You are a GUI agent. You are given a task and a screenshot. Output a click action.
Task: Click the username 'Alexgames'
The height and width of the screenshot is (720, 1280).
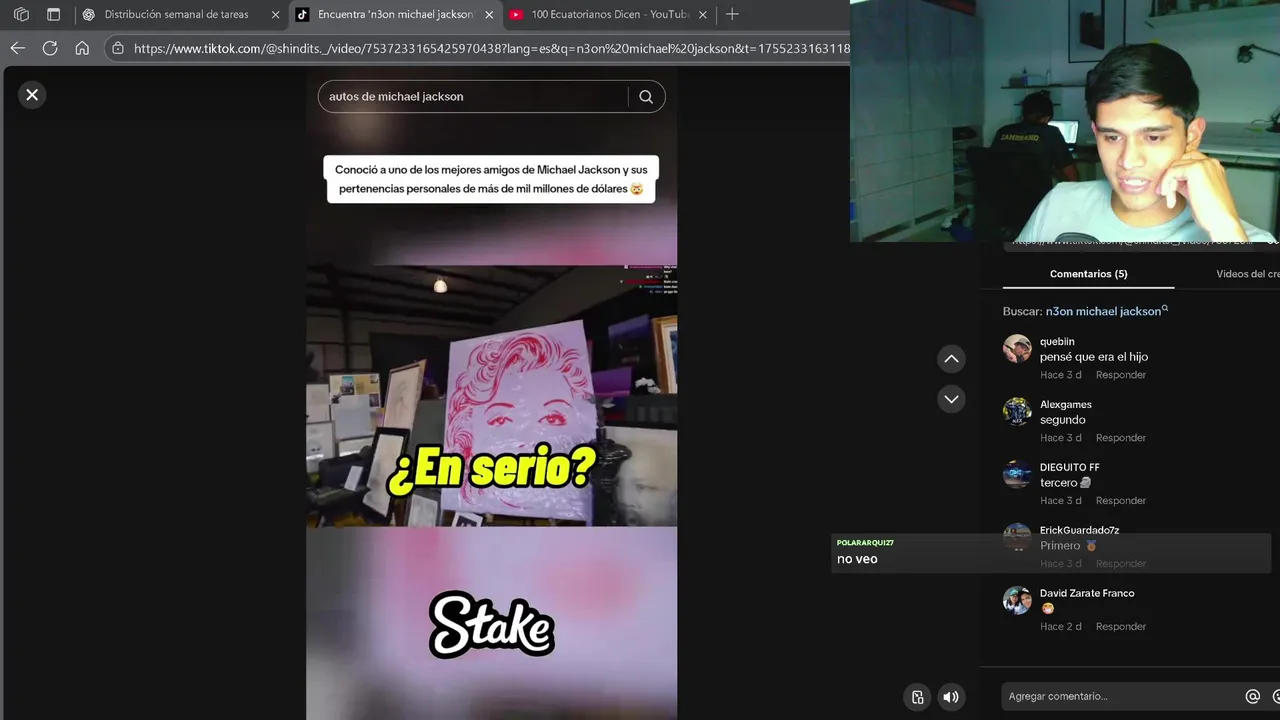coord(1066,405)
